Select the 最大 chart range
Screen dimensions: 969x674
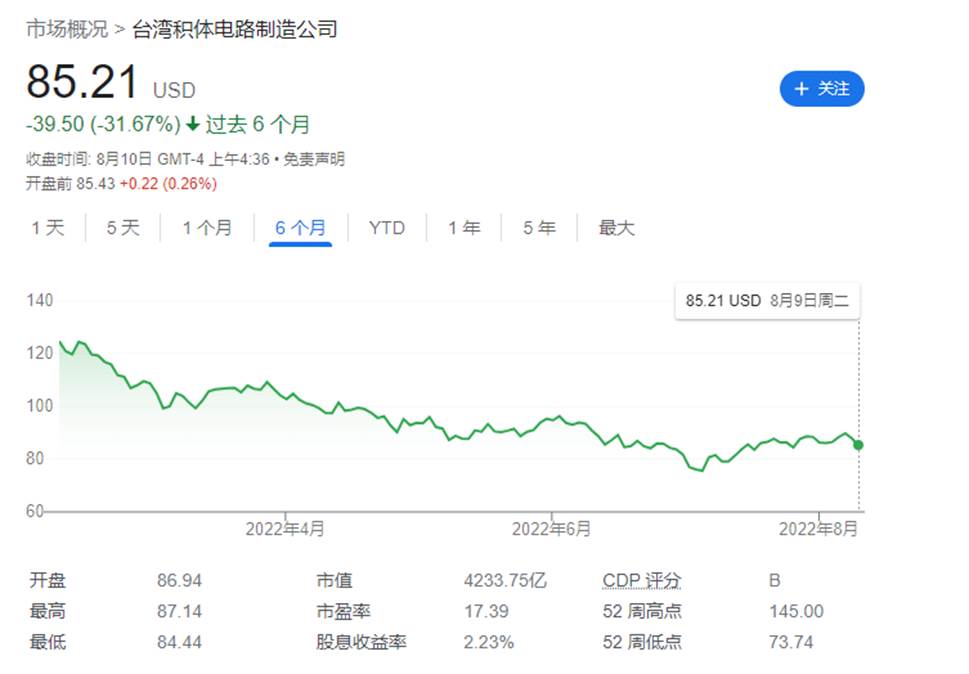tap(617, 228)
